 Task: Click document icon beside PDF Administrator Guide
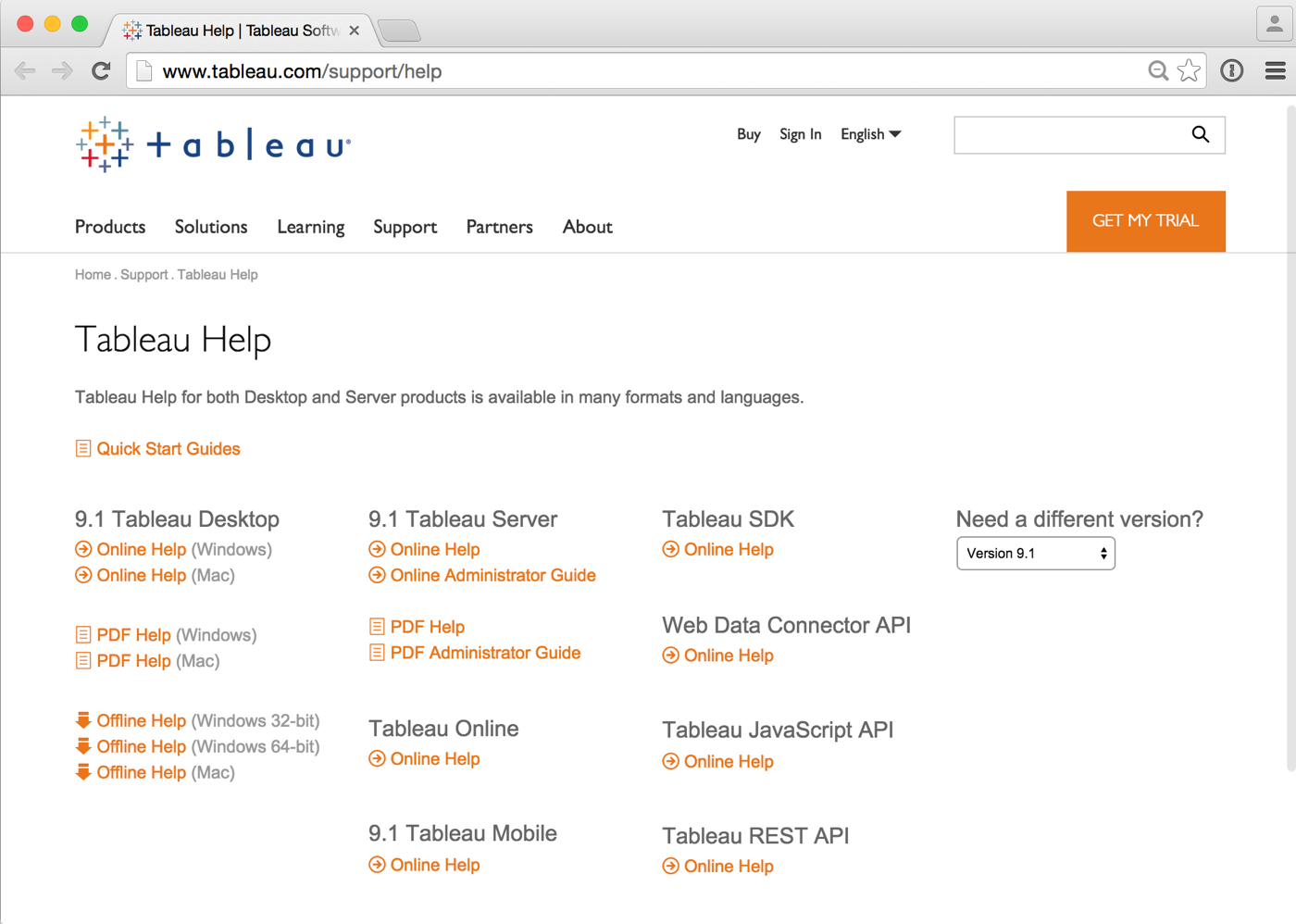[377, 653]
